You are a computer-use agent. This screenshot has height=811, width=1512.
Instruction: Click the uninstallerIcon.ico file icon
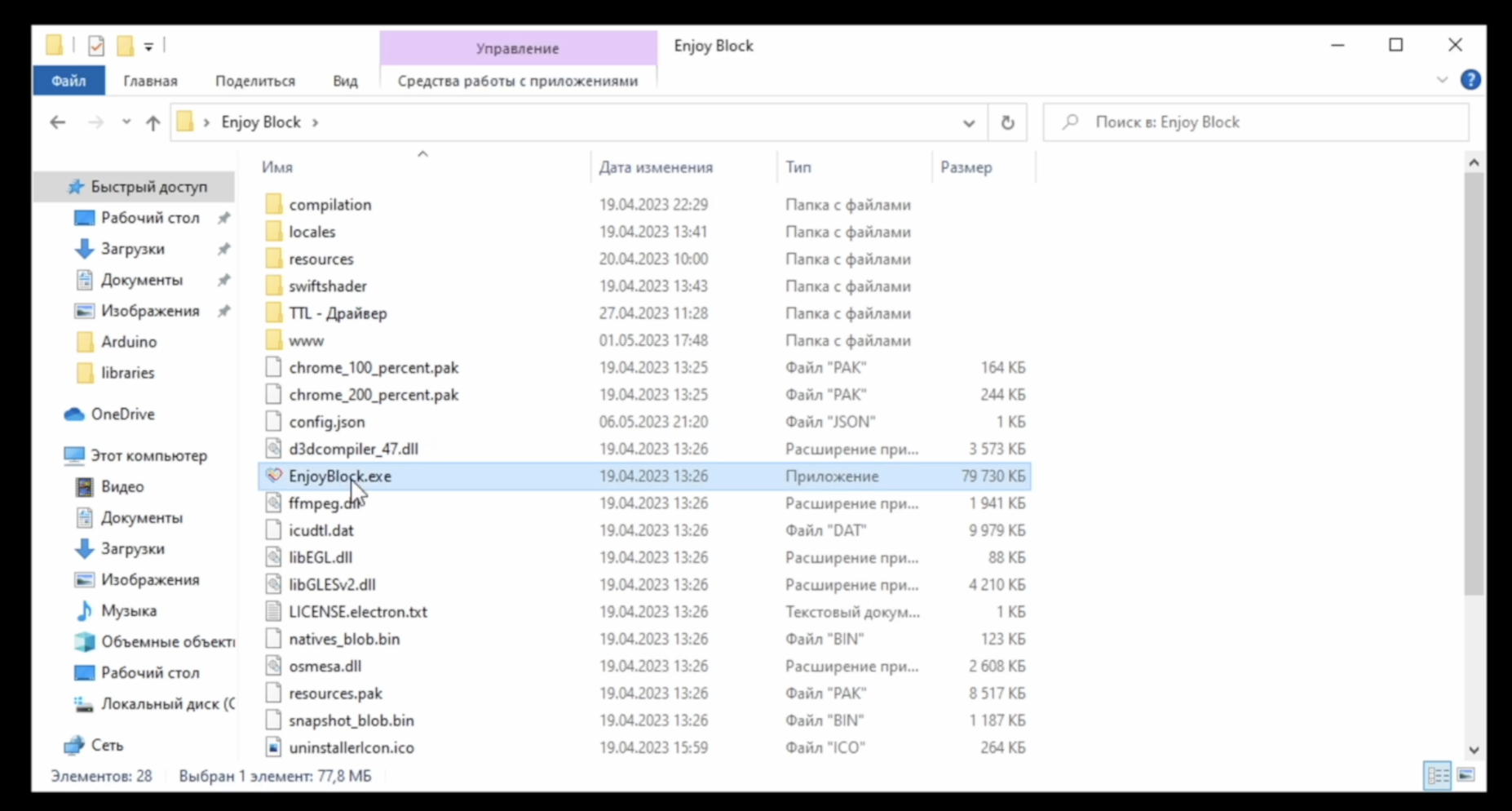pos(274,747)
